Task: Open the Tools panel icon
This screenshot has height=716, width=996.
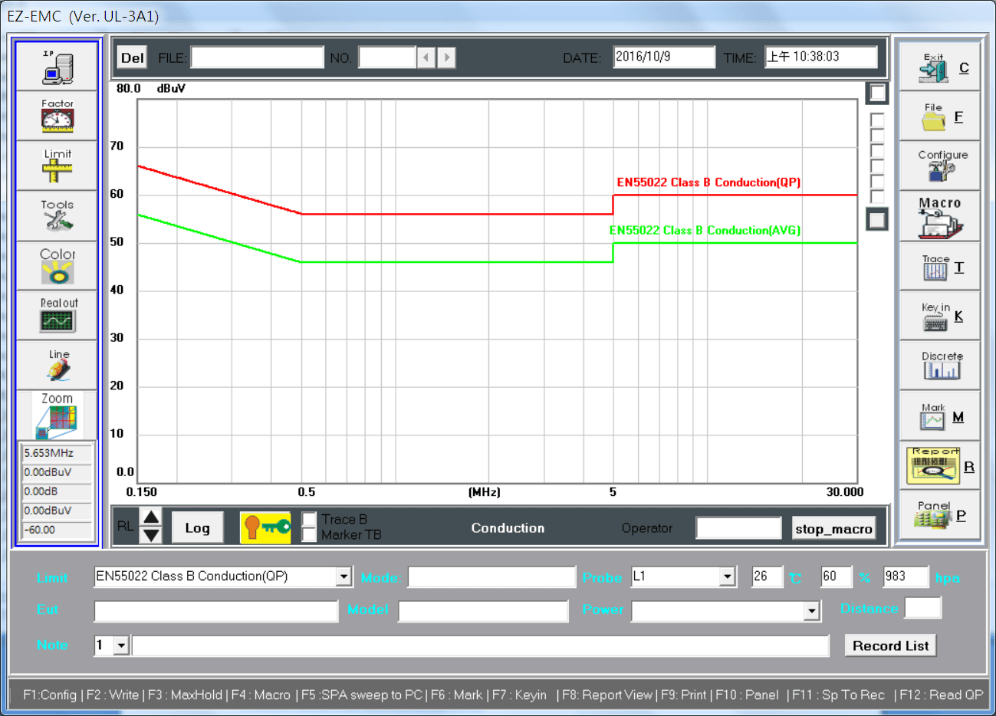Action: (x=57, y=216)
